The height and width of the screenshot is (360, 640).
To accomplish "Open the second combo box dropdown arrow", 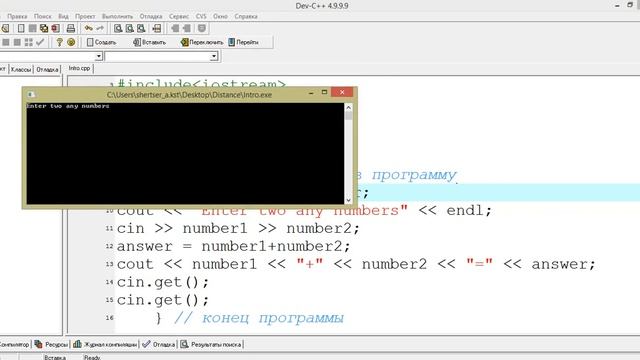I will point(214,56).
